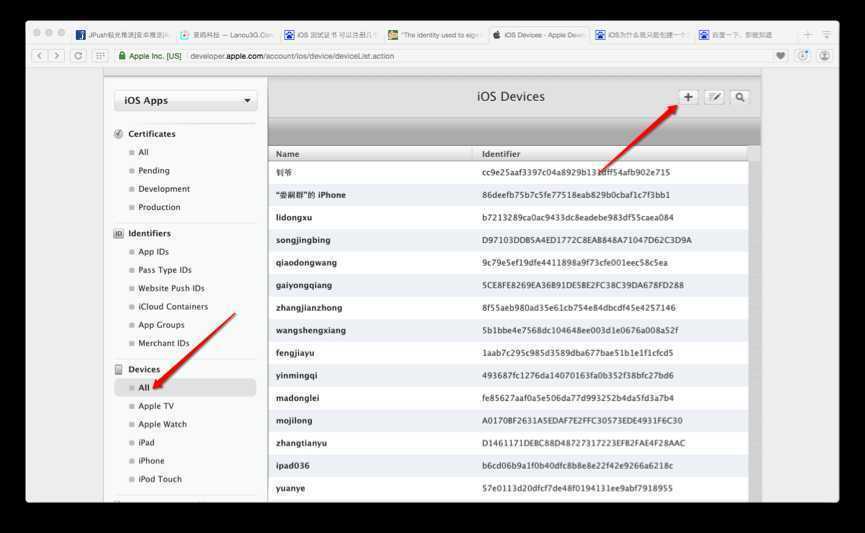Switch to the 'The identity used to sign' tab

pyautogui.click(x=435, y=35)
